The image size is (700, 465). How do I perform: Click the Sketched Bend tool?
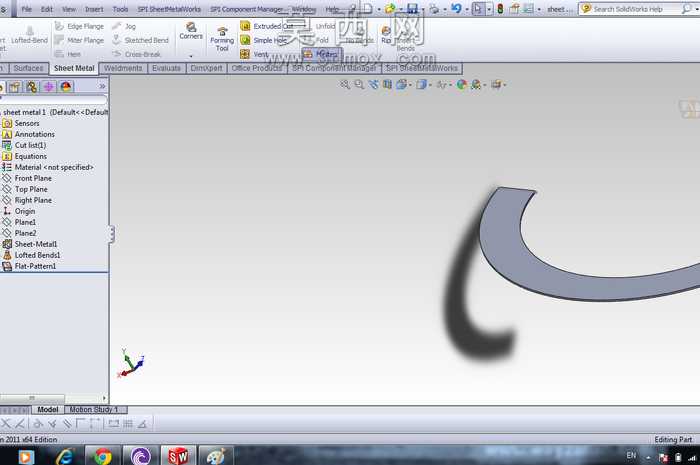click(140, 40)
